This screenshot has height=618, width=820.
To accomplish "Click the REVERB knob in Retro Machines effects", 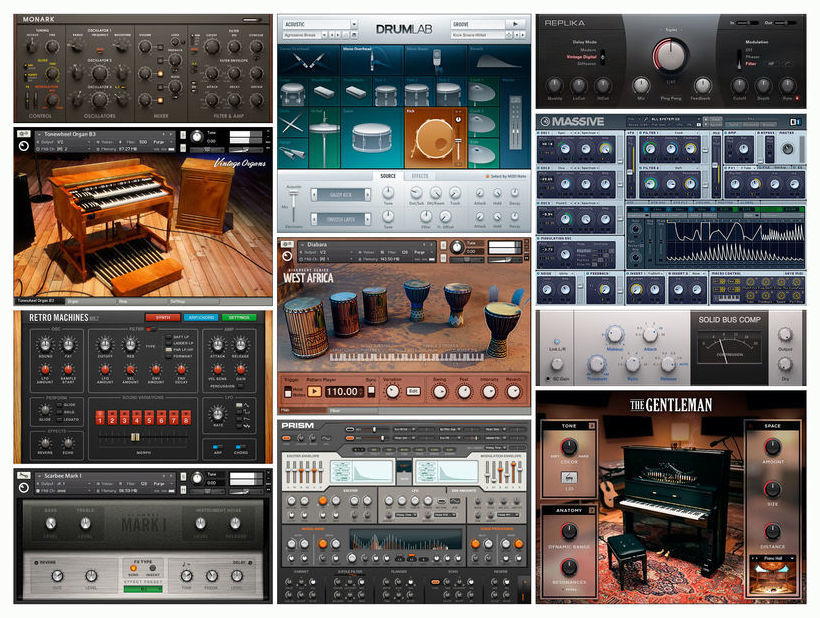I will (45, 443).
